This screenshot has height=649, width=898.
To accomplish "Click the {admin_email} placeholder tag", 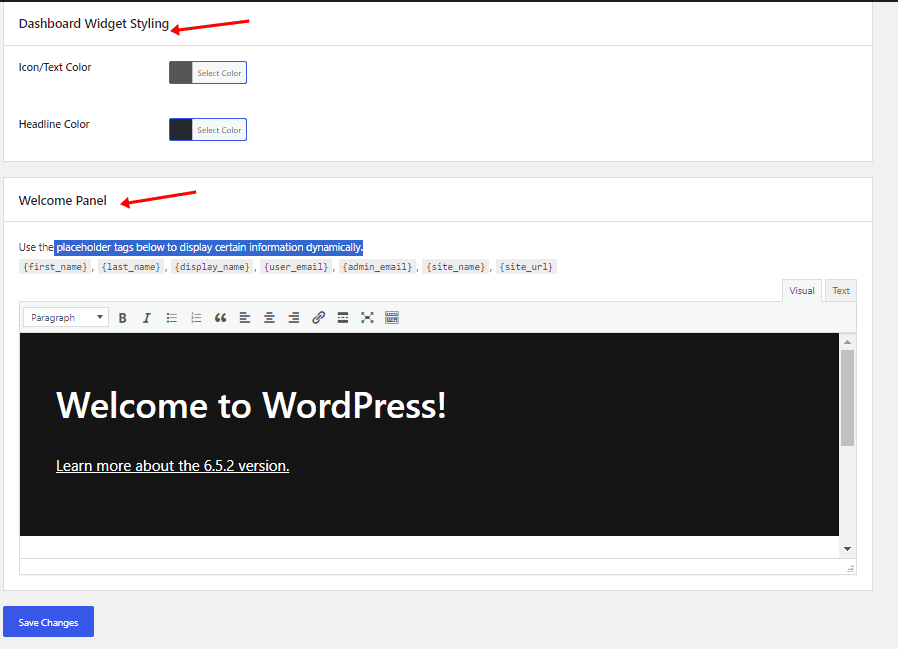I will [377, 267].
